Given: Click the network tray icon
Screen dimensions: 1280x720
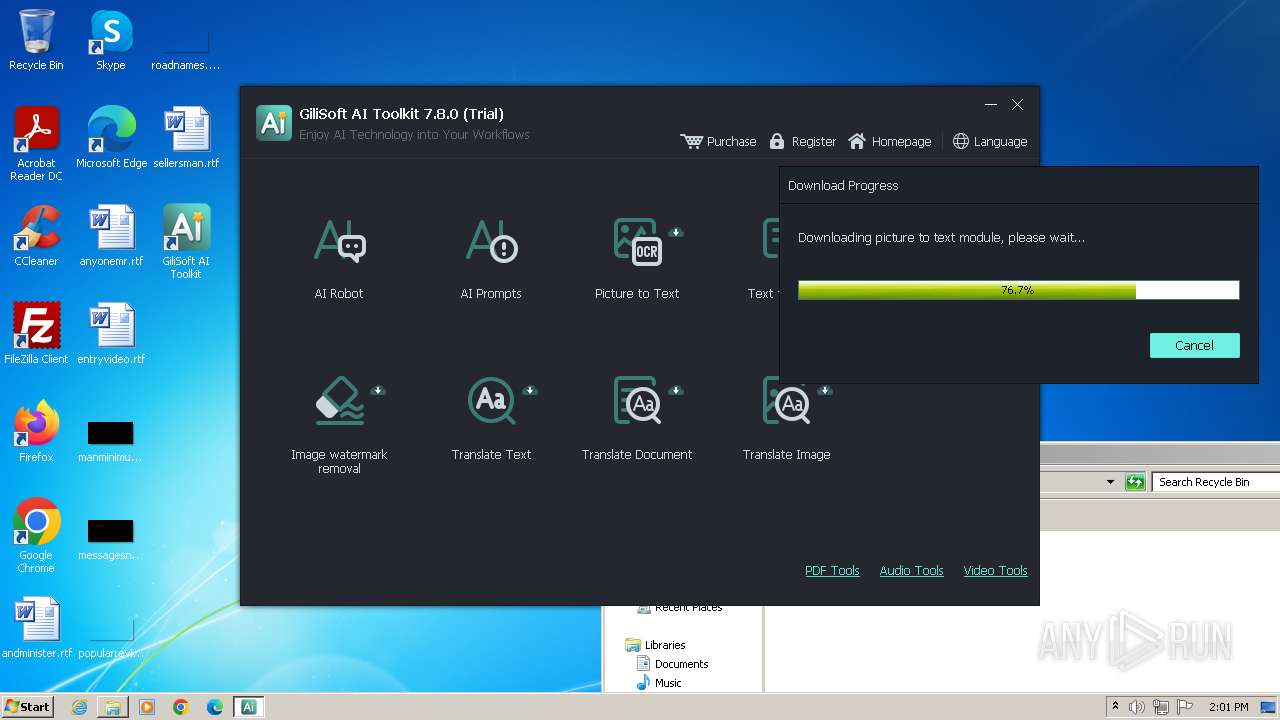Looking at the screenshot, I should tap(1161, 707).
